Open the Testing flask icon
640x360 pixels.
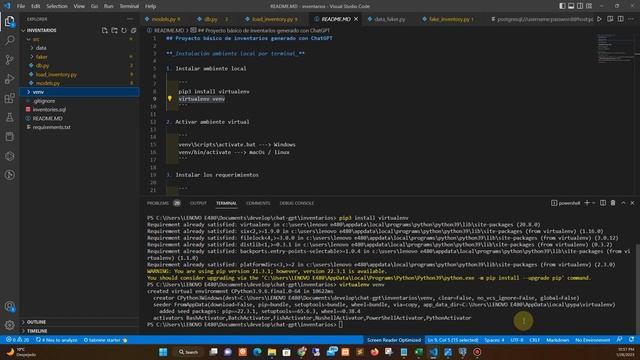[9, 118]
